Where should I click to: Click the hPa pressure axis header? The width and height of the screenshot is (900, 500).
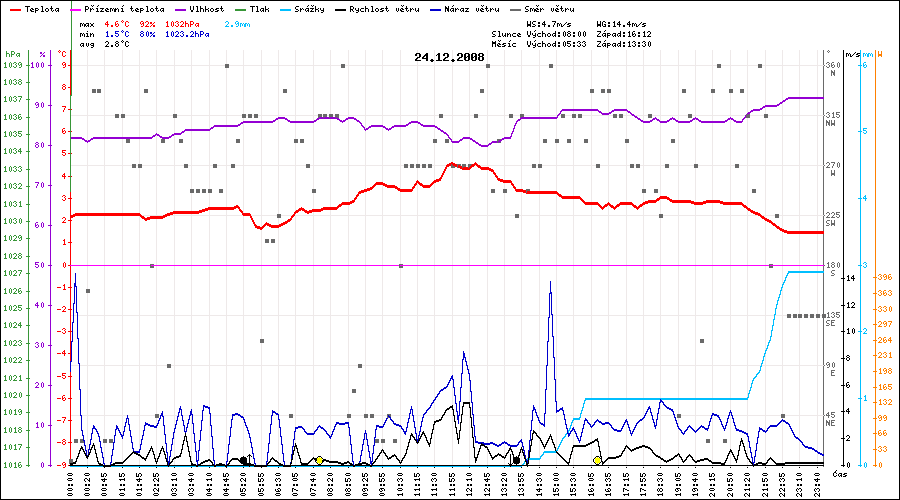click(12, 53)
